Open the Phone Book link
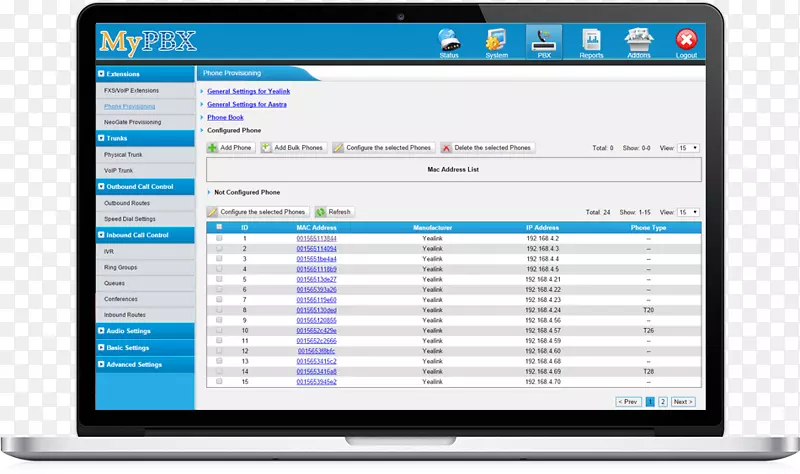Viewport: 800px width, 474px height. (x=226, y=117)
